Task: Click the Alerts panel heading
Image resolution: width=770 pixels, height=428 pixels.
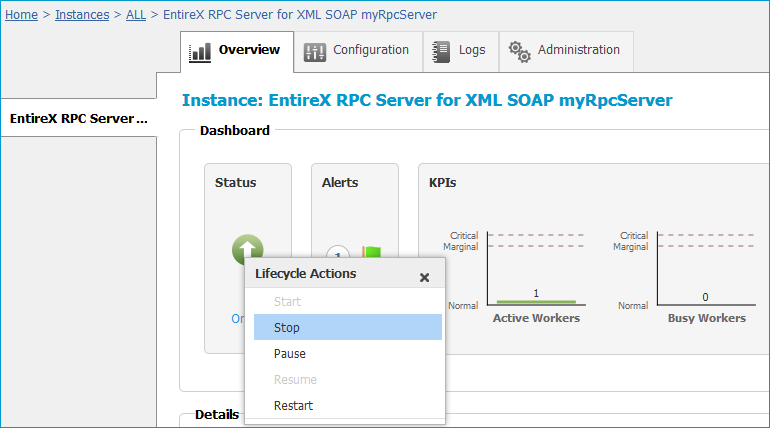Action: pyautogui.click(x=340, y=183)
